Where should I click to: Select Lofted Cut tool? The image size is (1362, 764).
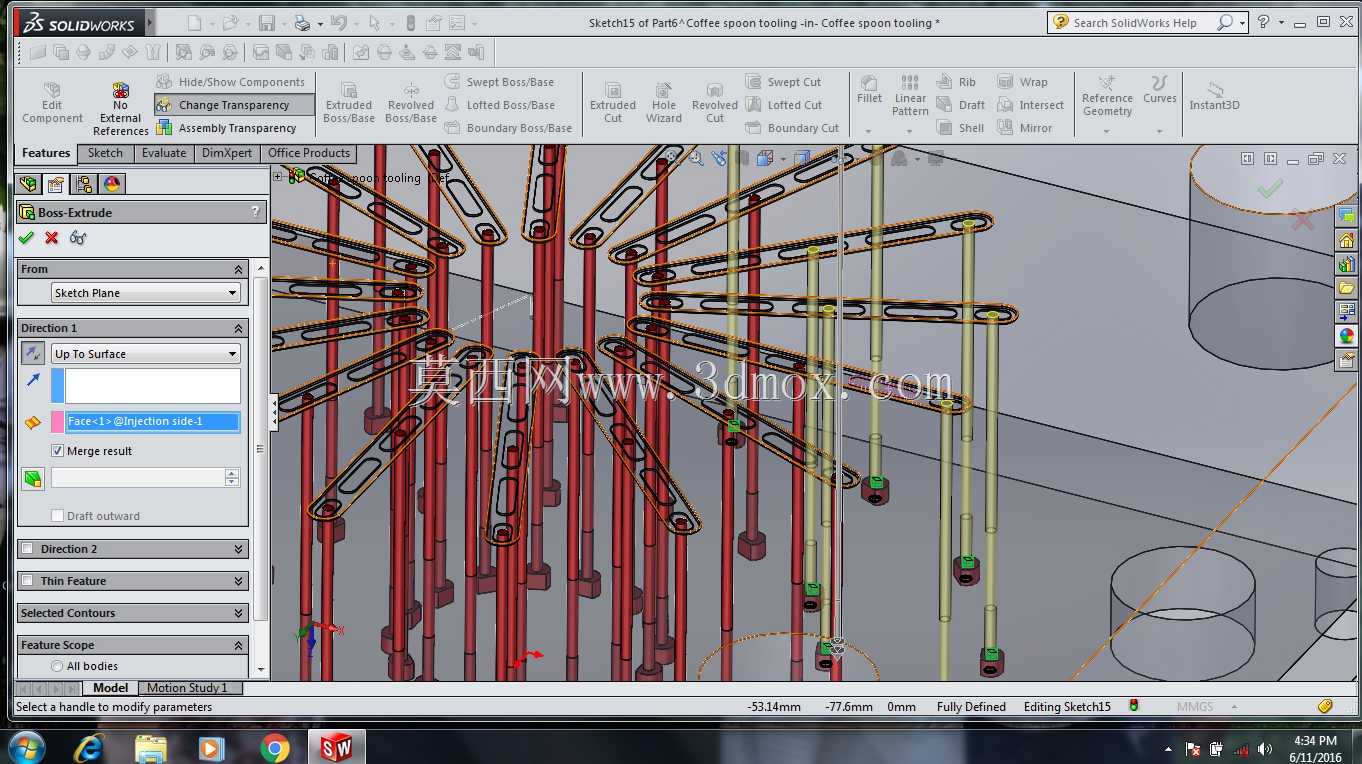click(x=784, y=105)
